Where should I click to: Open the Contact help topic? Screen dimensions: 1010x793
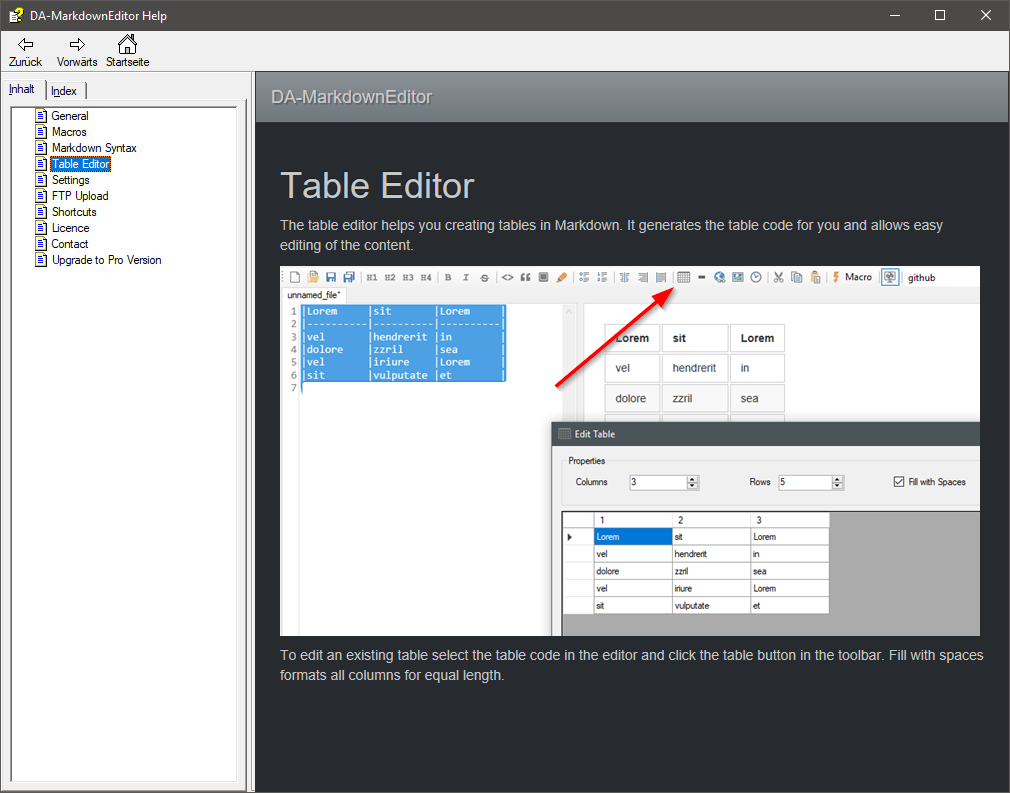tap(70, 244)
